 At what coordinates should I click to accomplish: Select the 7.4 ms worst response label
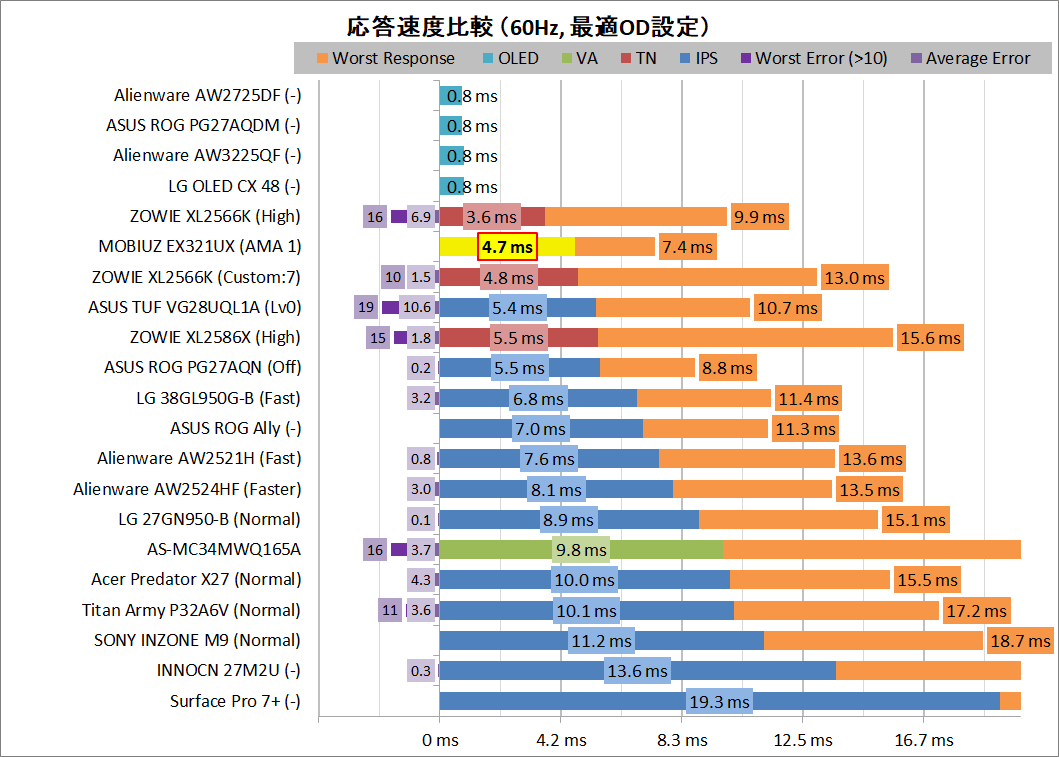point(688,247)
